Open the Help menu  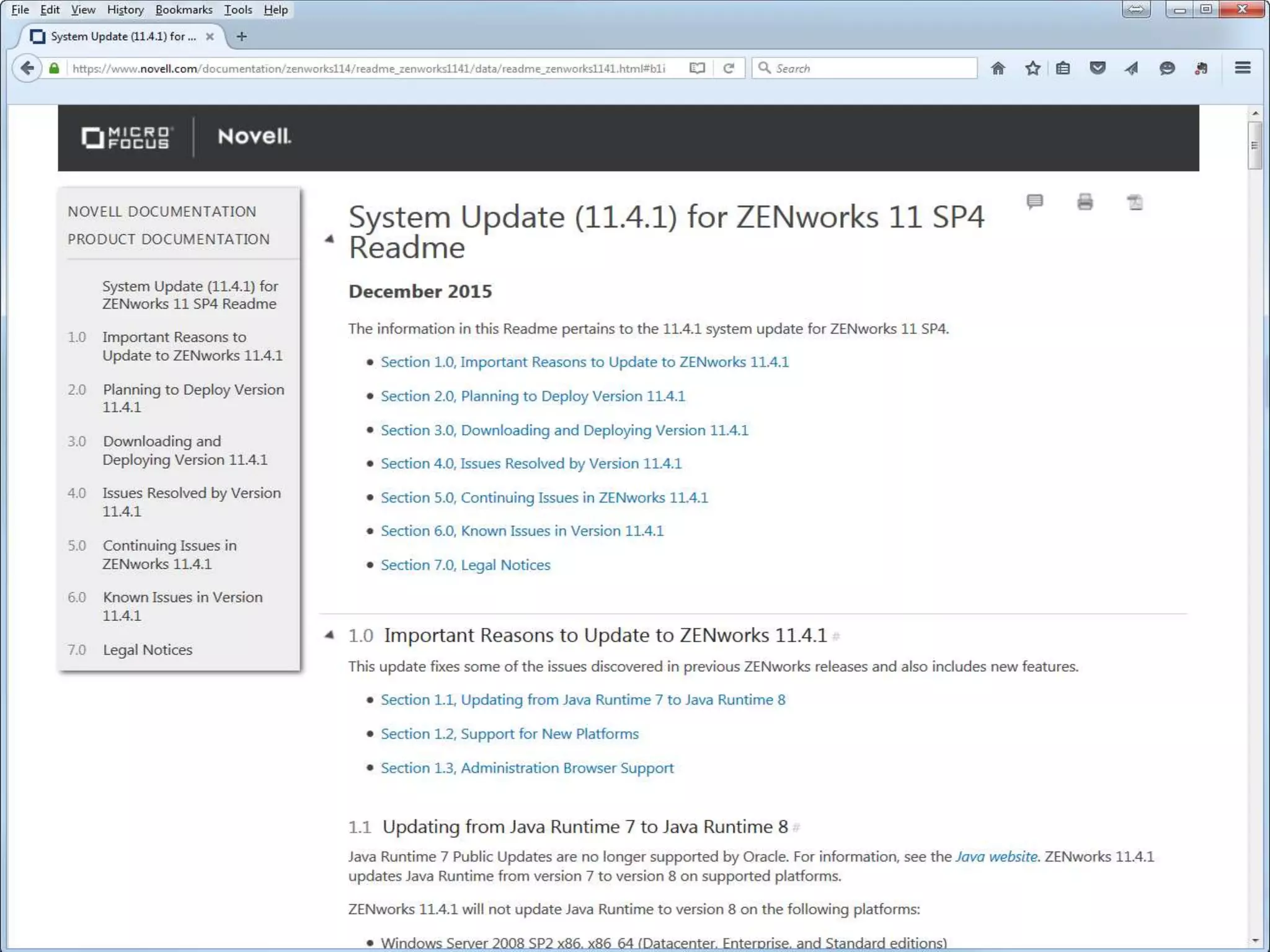pyautogui.click(x=276, y=9)
